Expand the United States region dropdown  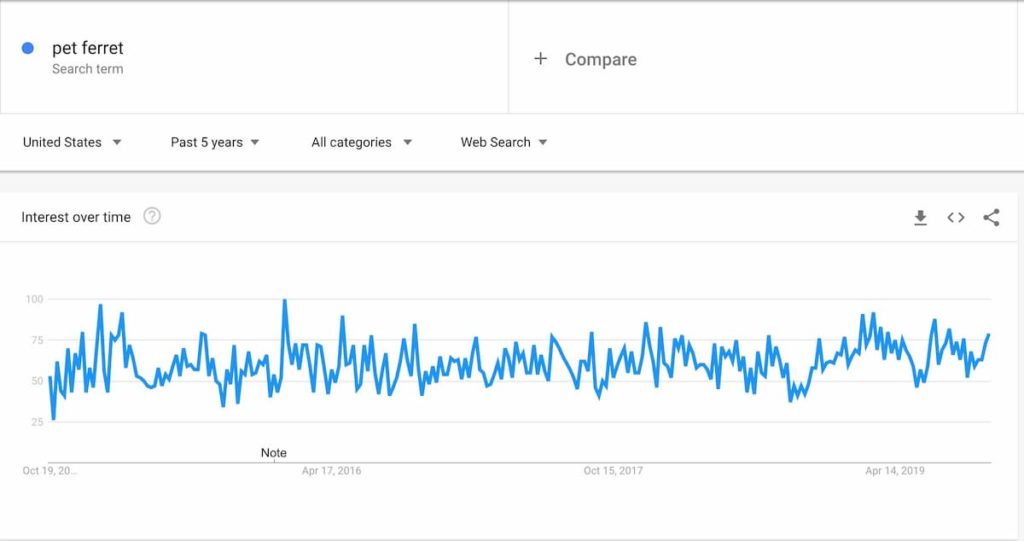coord(72,142)
